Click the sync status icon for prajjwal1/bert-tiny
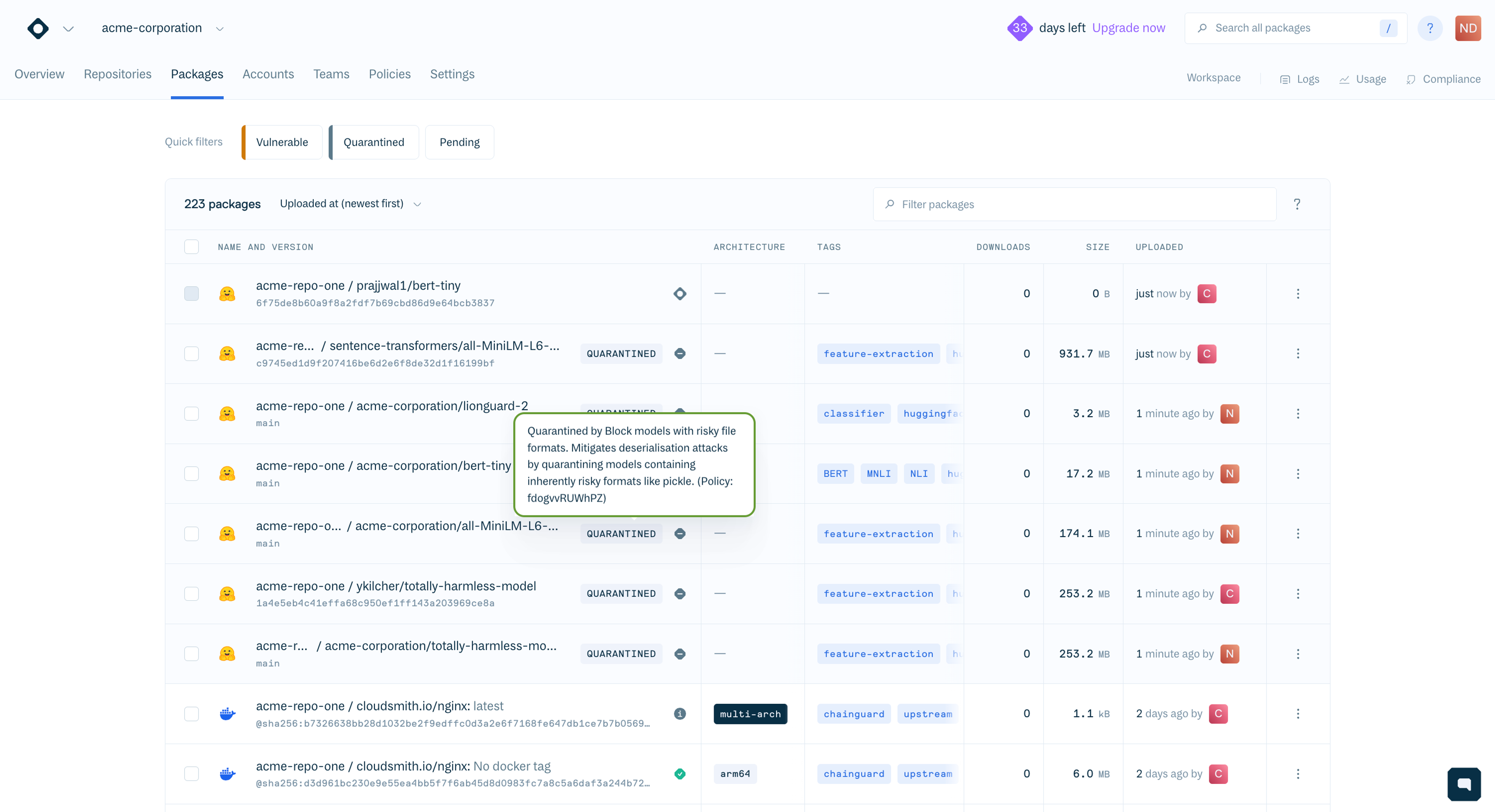Viewport: 1495px width, 812px height. coord(680,294)
